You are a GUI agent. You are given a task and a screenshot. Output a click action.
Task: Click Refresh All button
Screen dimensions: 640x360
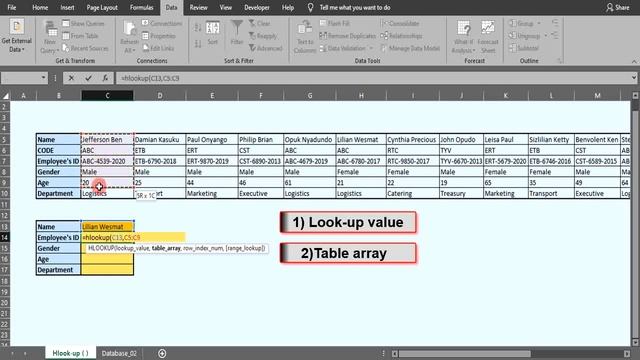(129, 38)
